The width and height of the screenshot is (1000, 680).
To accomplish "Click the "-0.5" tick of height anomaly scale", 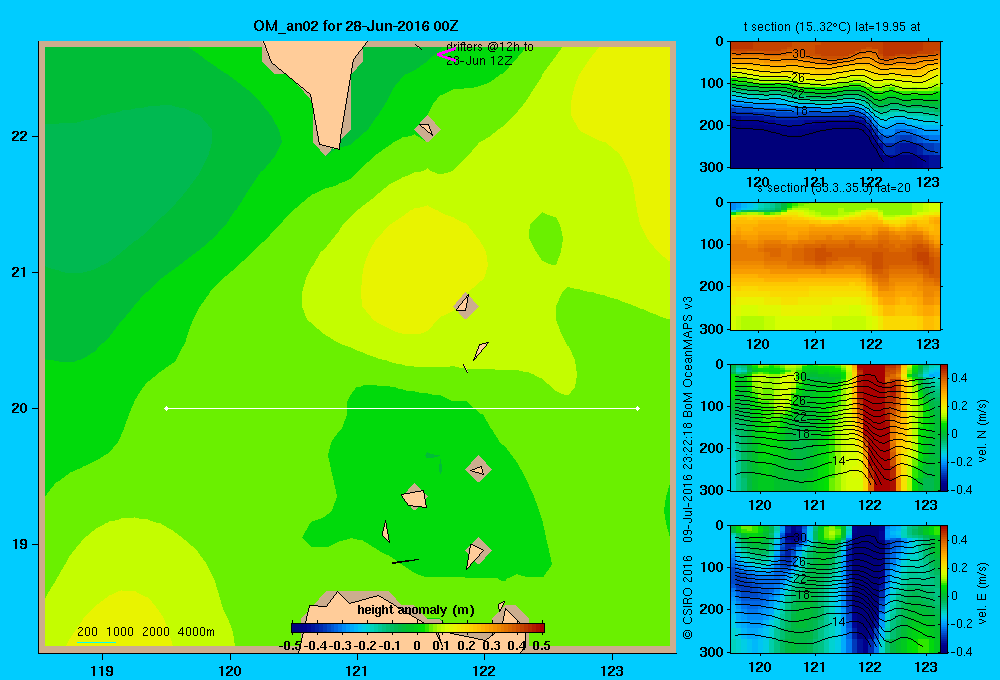I will [290, 646].
